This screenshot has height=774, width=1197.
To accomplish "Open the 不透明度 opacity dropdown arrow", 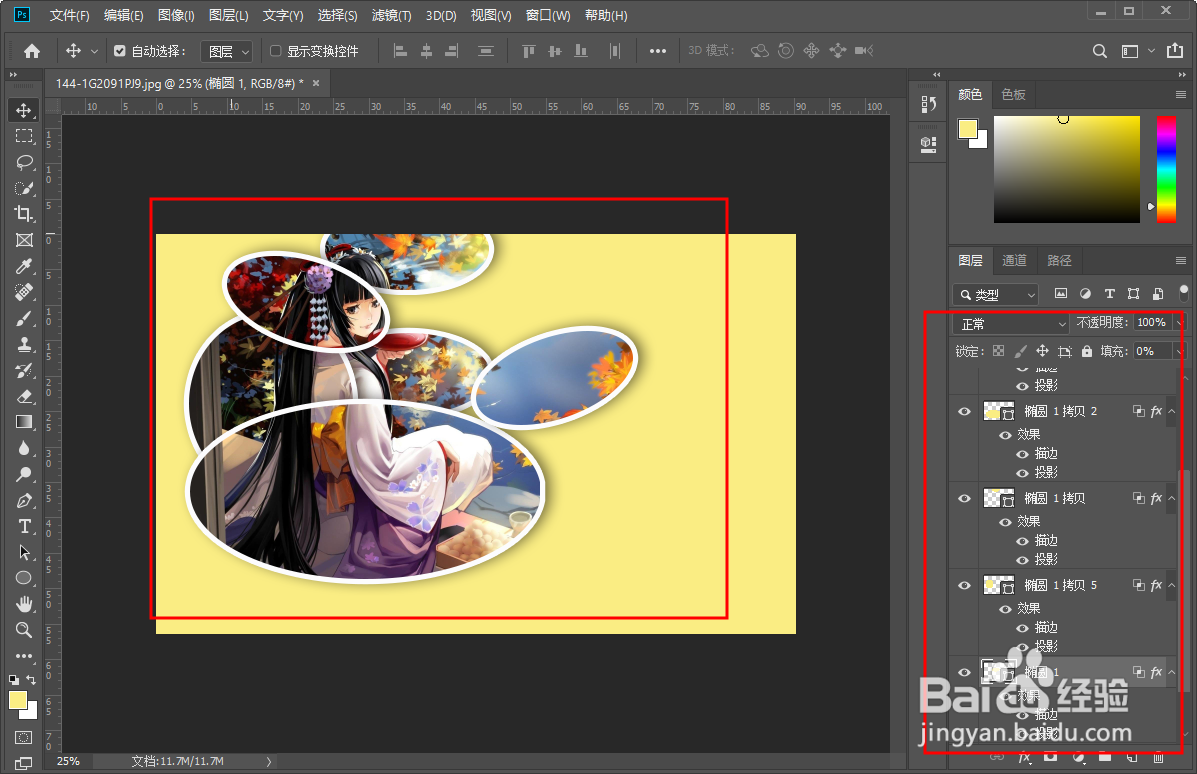I will [x=1179, y=323].
